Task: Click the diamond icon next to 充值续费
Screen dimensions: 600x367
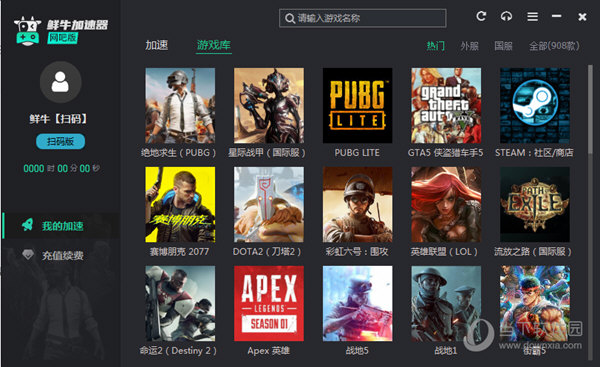Action: pyautogui.click(x=28, y=254)
